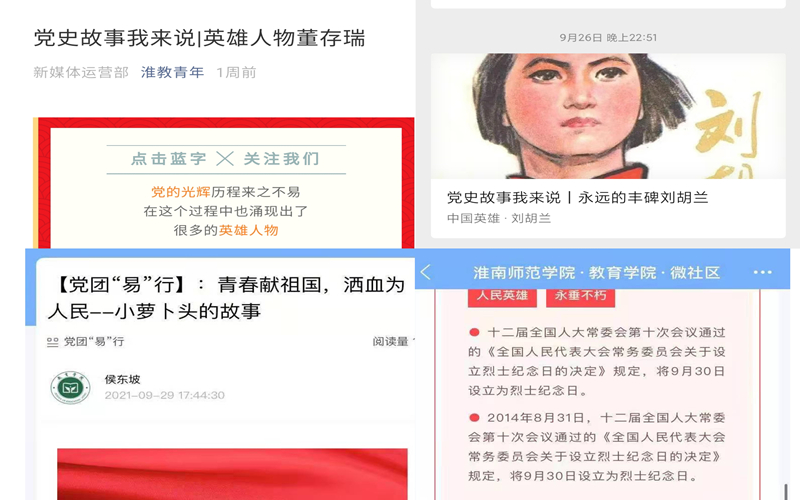
Task: Select author name 侯东坡
Action: 122,380
